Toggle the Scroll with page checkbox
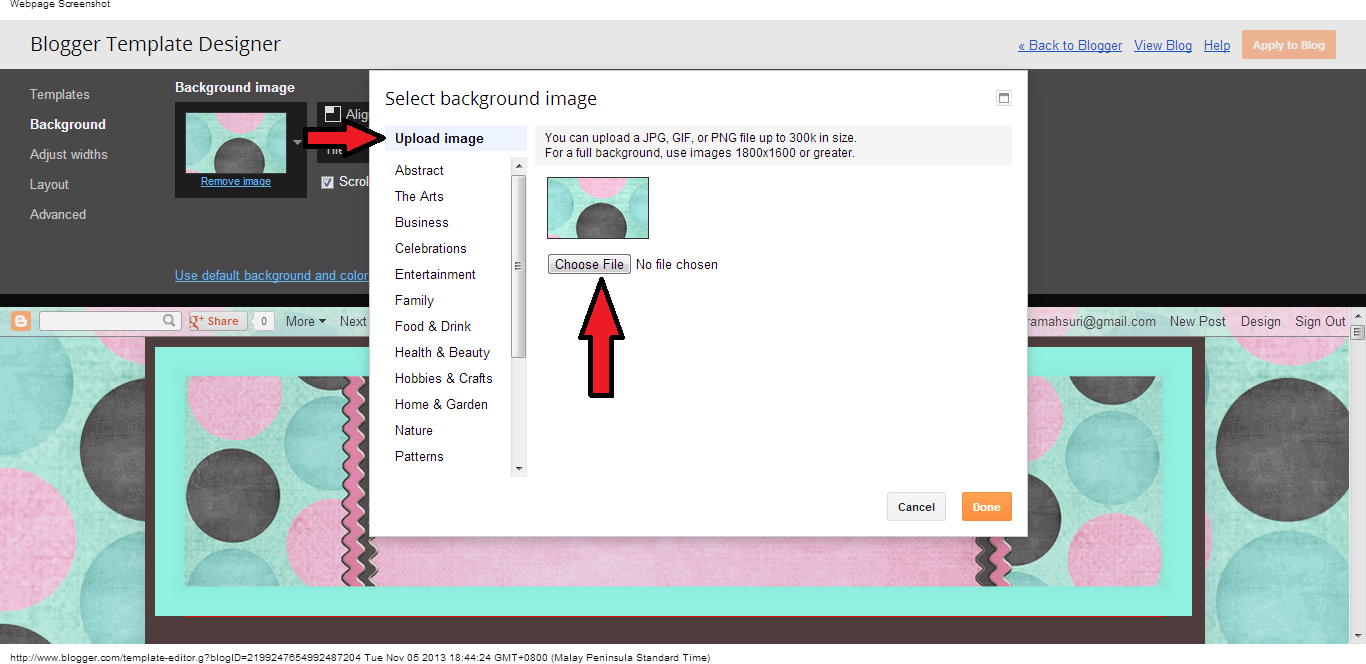This screenshot has height=664, width=1366. (327, 182)
